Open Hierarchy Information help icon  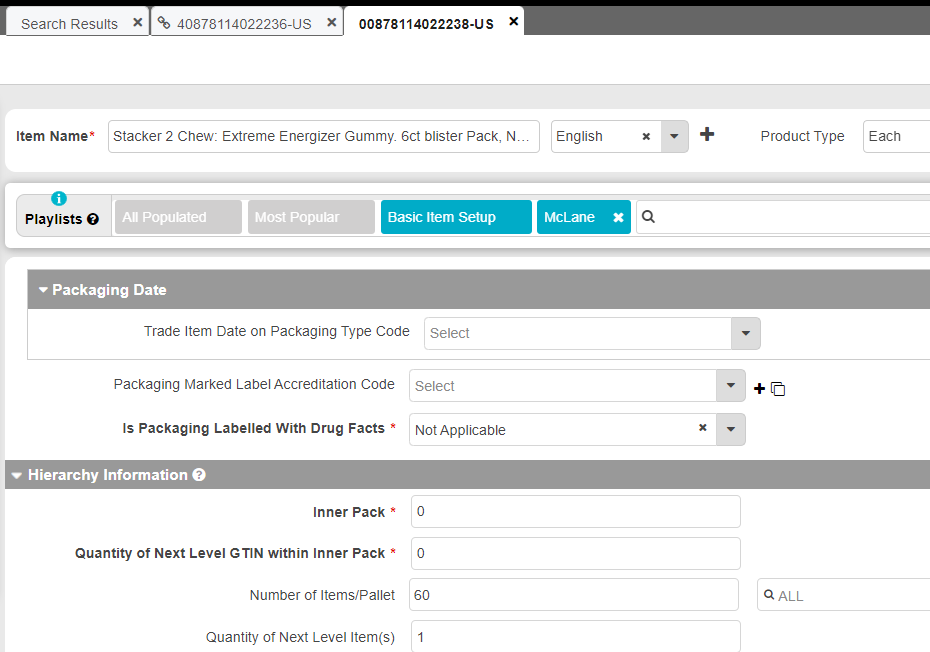(199, 475)
